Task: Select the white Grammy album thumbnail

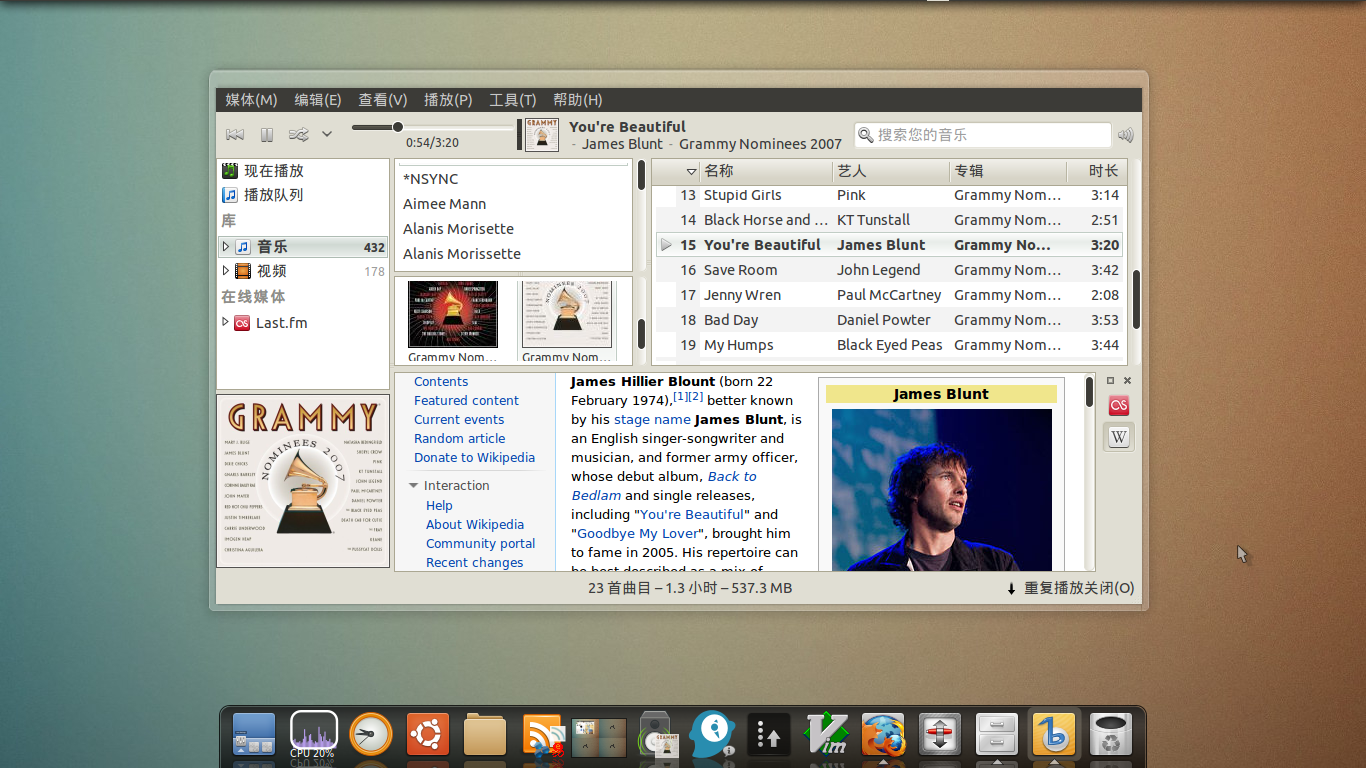Action: click(567, 314)
